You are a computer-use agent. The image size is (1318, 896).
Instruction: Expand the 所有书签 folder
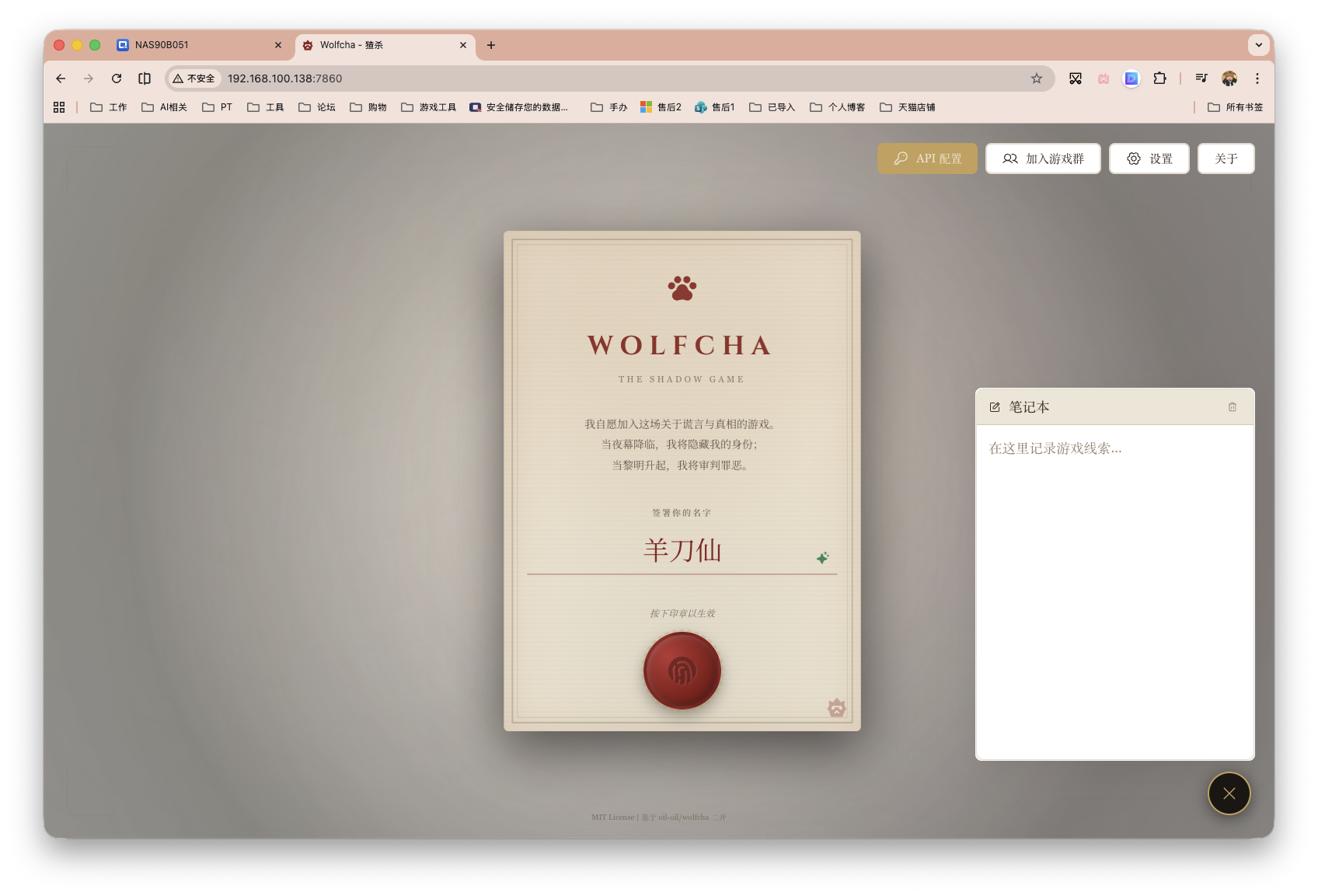tap(1235, 107)
